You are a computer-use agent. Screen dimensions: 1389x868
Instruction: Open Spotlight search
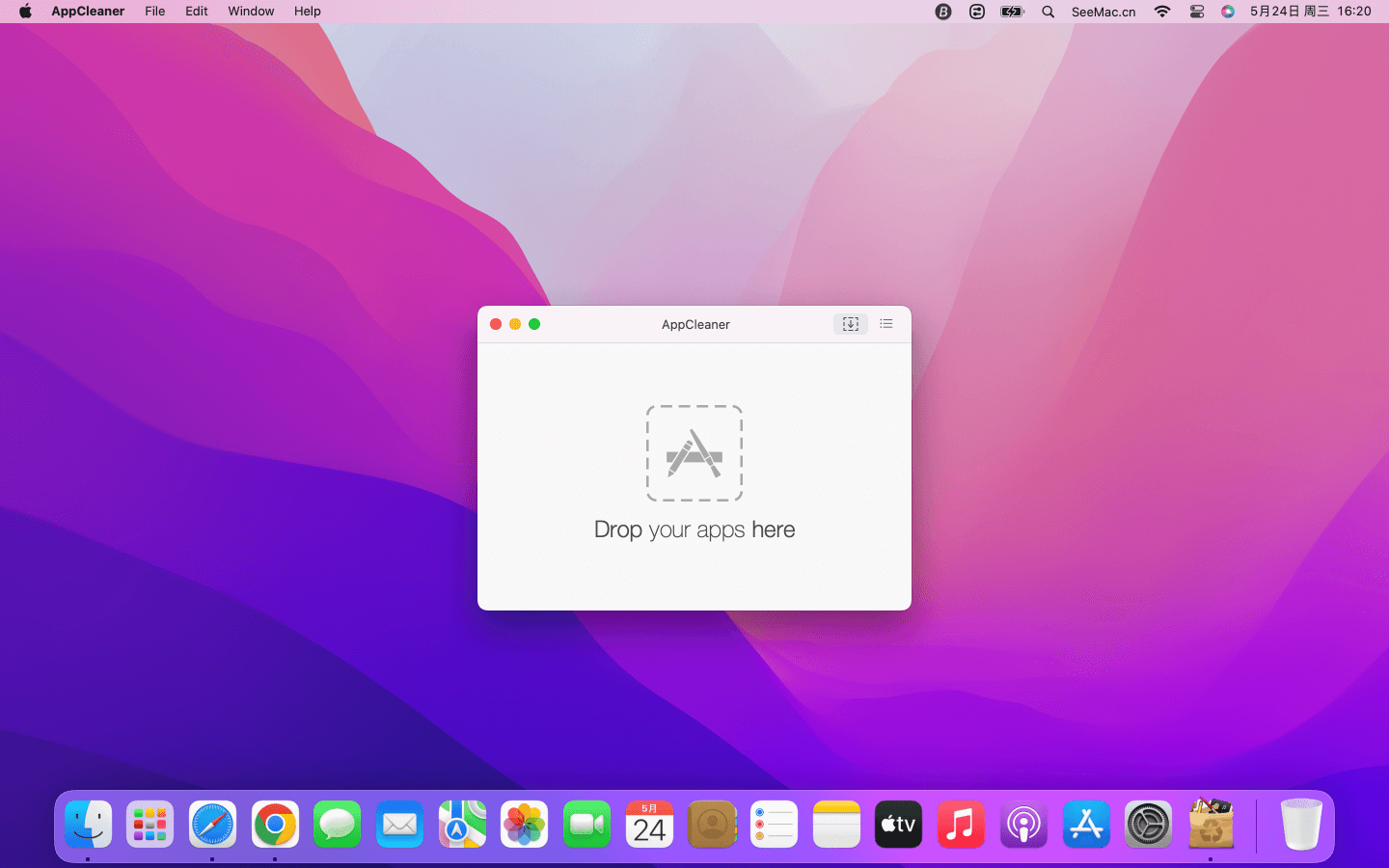(x=1048, y=12)
